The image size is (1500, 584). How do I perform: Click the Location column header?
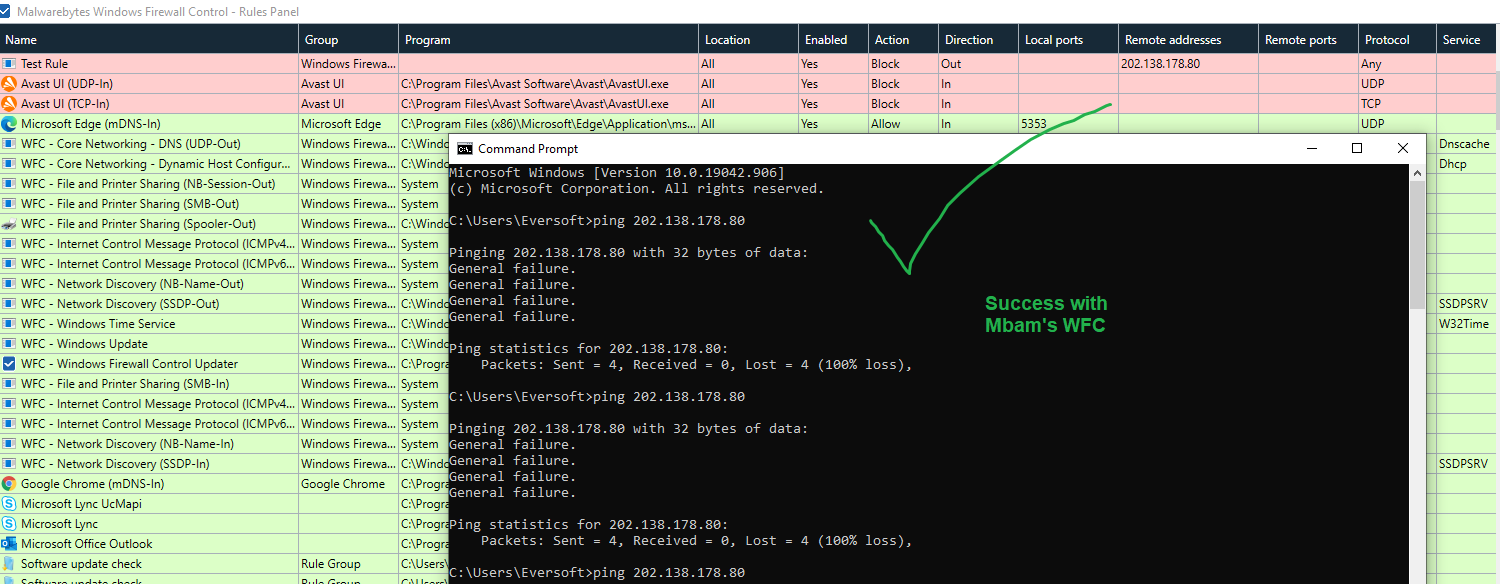(748, 40)
